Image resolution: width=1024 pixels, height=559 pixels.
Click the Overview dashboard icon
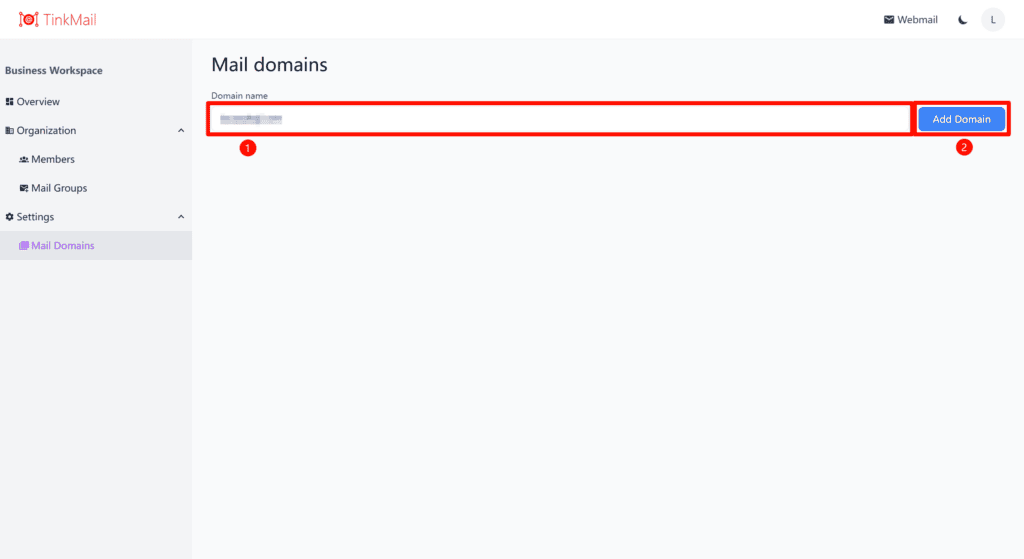coord(9,102)
